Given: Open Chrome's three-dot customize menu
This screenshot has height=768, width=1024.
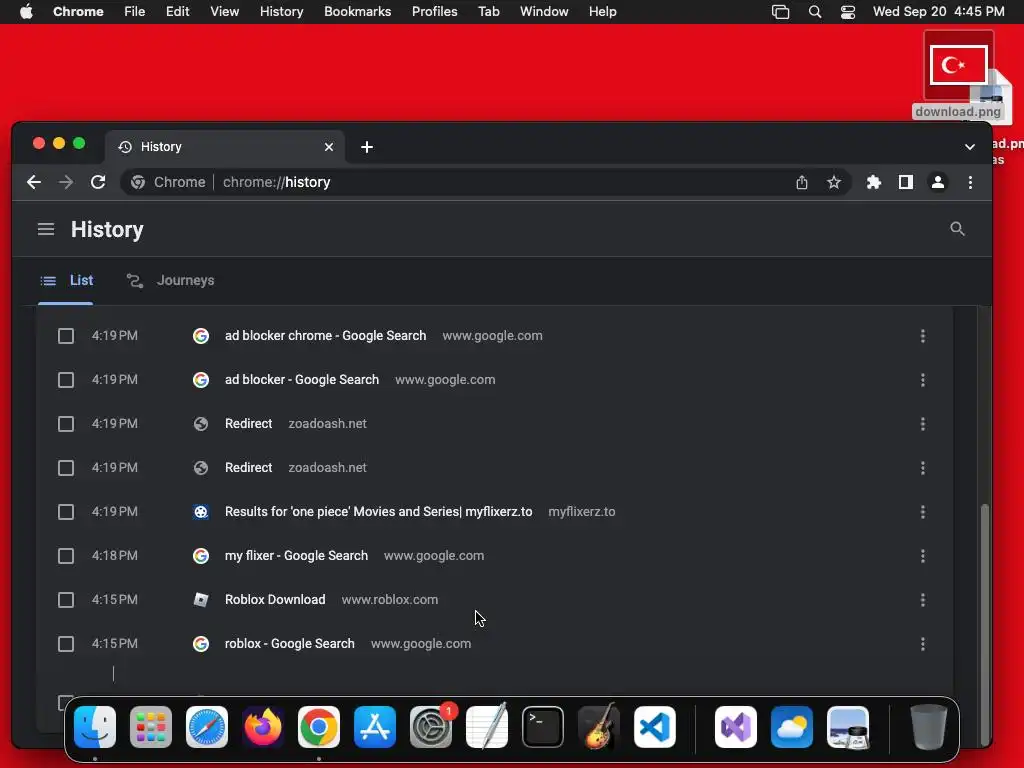Looking at the screenshot, I should (x=970, y=182).
